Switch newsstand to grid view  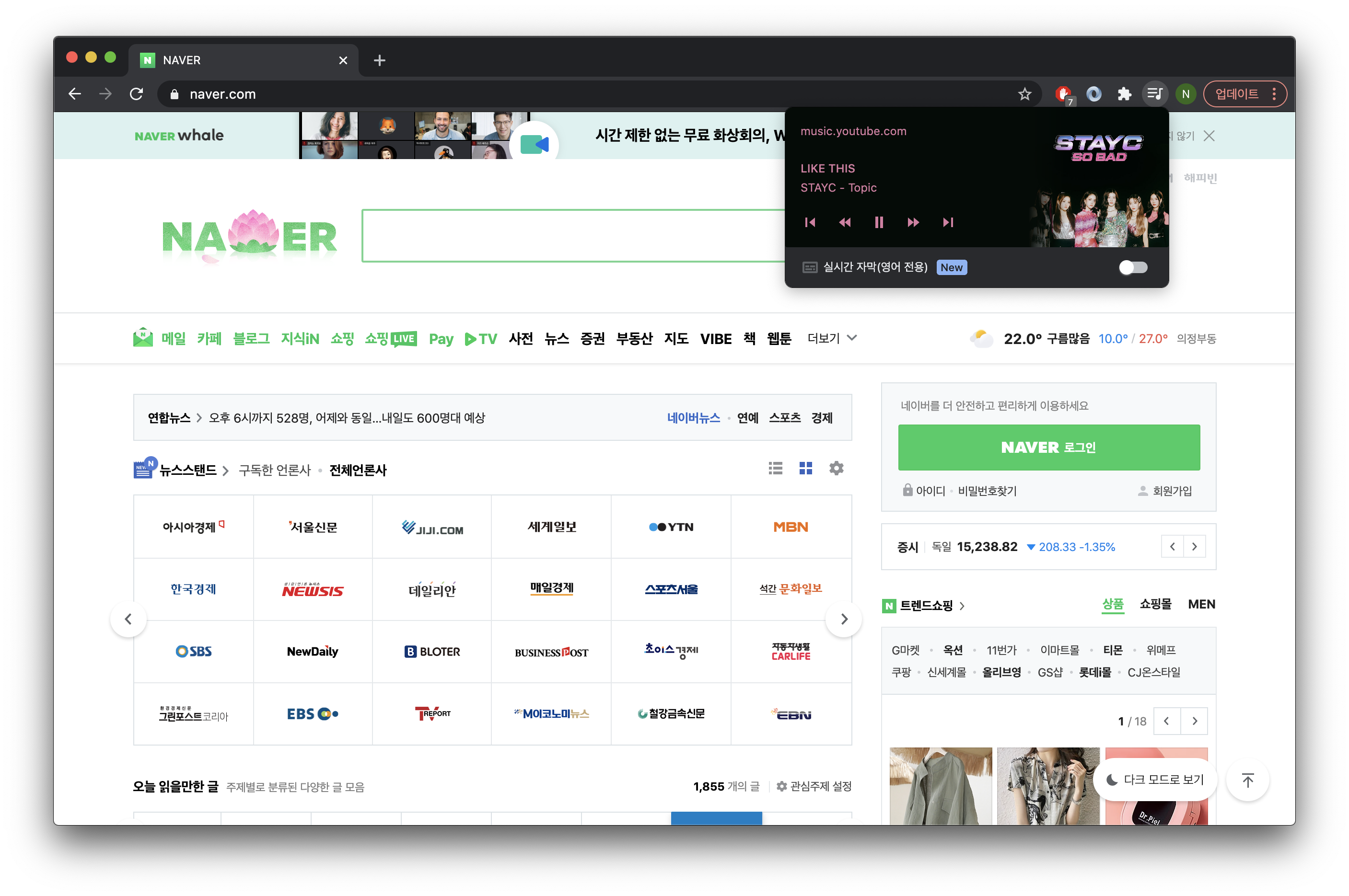pyautogui.click(x=805, y=469)
